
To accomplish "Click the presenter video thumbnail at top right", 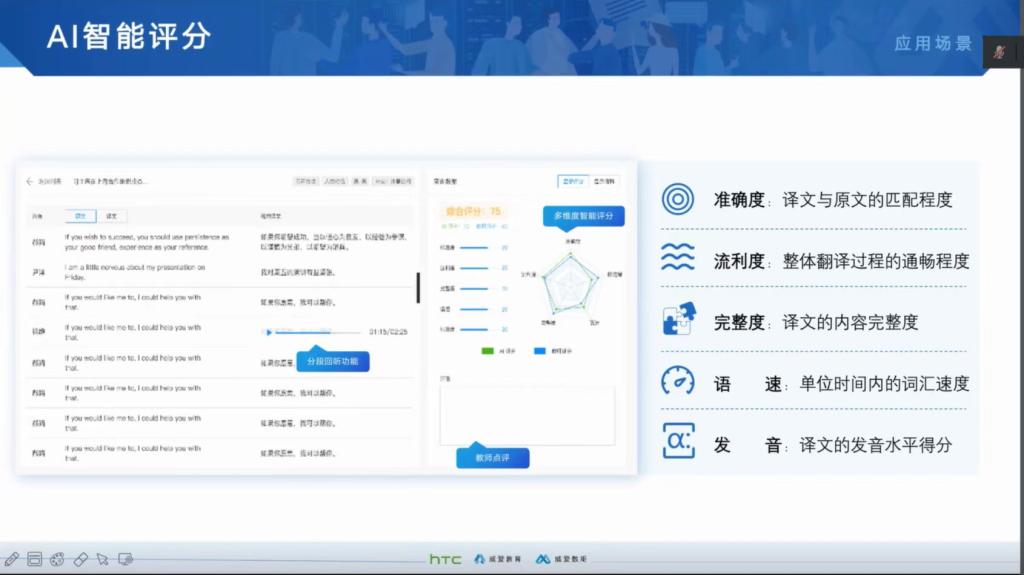I will click(x=999, y=52).
